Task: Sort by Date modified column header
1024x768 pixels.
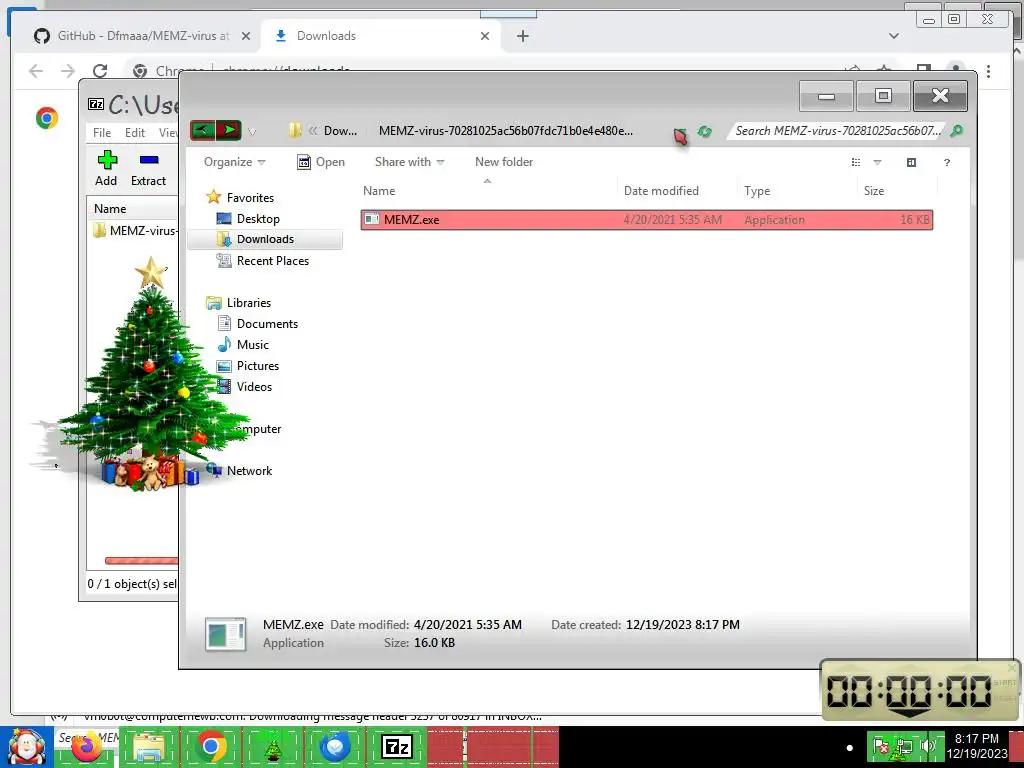Action: pyautogui.click(x=677, y=191)
